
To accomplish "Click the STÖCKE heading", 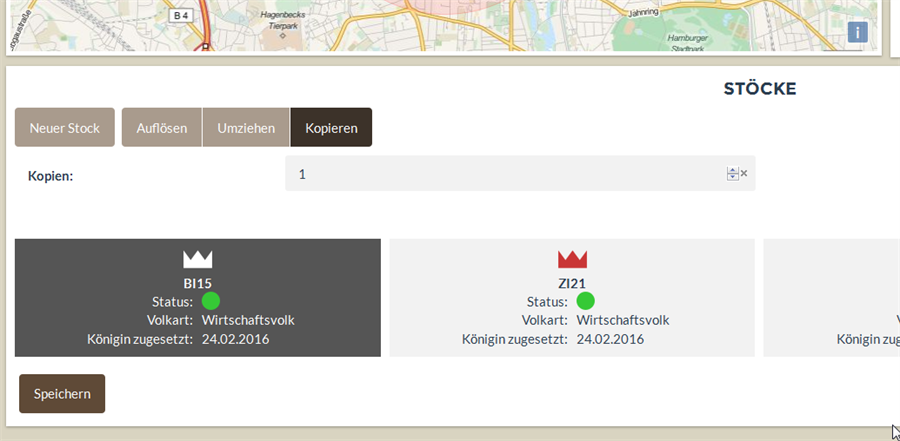I will tap(760, 89).
